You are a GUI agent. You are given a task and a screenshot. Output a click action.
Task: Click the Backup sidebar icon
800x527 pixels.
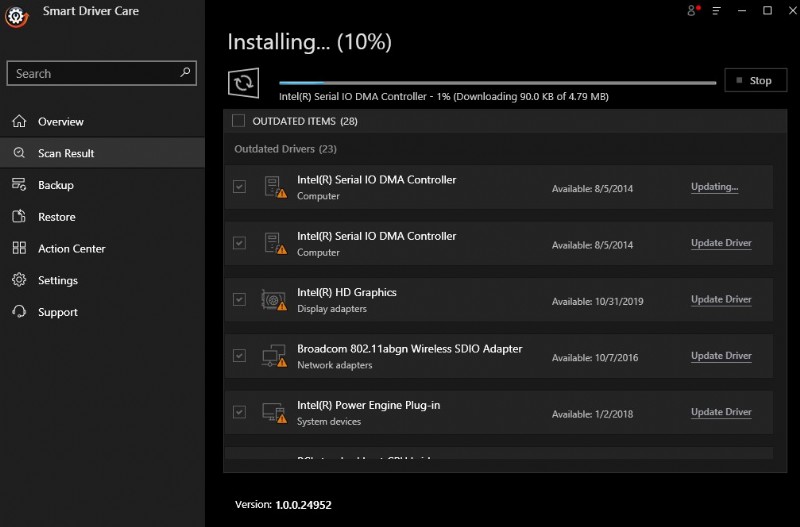tap(19, 185)
